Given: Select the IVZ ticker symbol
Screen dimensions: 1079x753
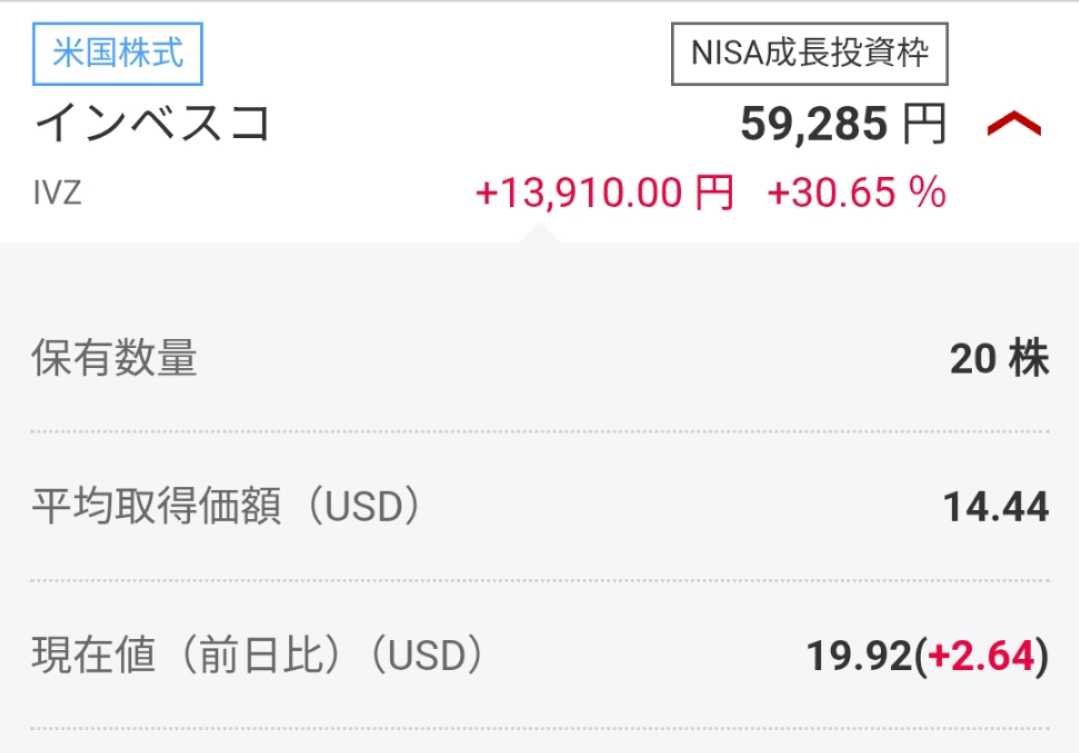Looking at the screenshot, I should (x=57, y=192).
